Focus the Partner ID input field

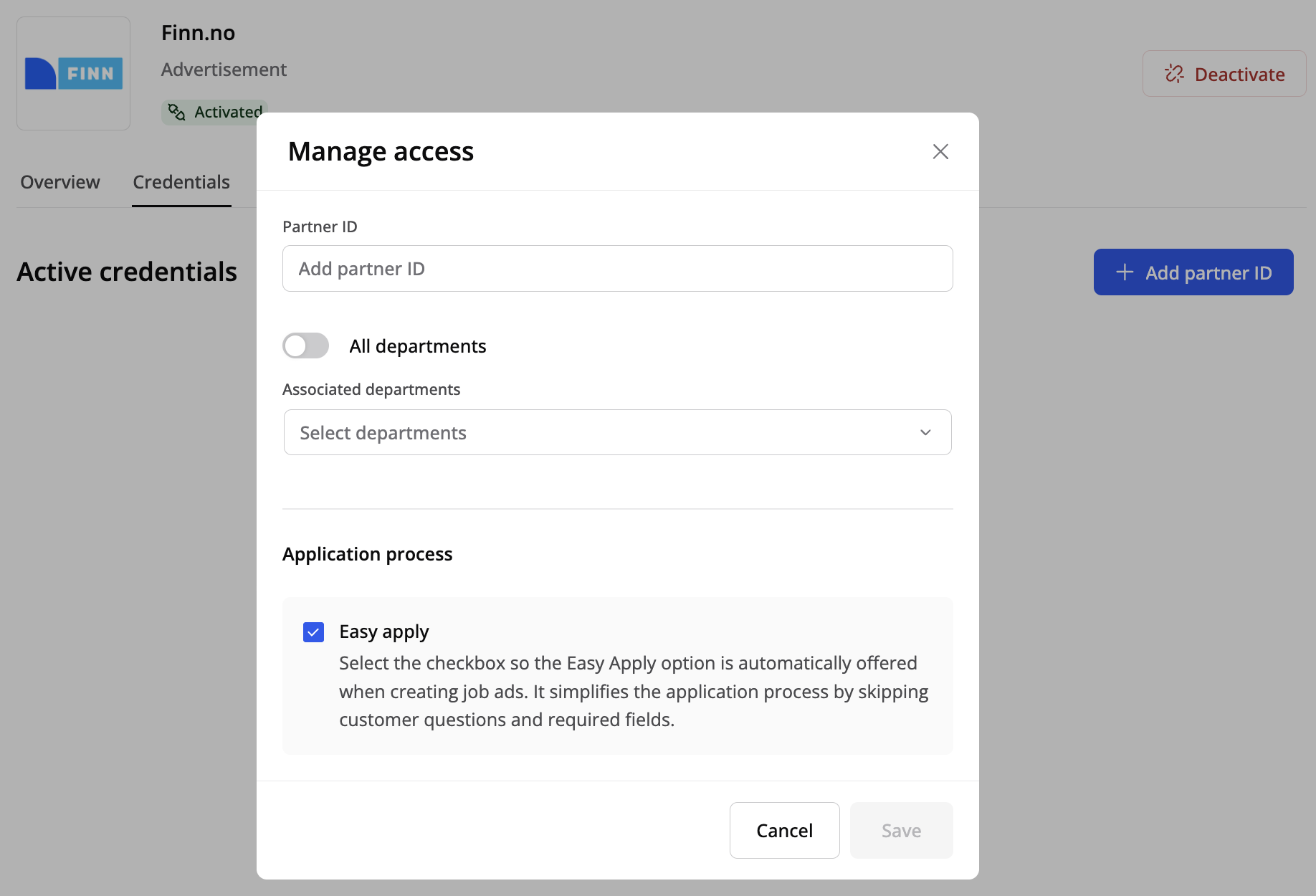tap(616, 269)
